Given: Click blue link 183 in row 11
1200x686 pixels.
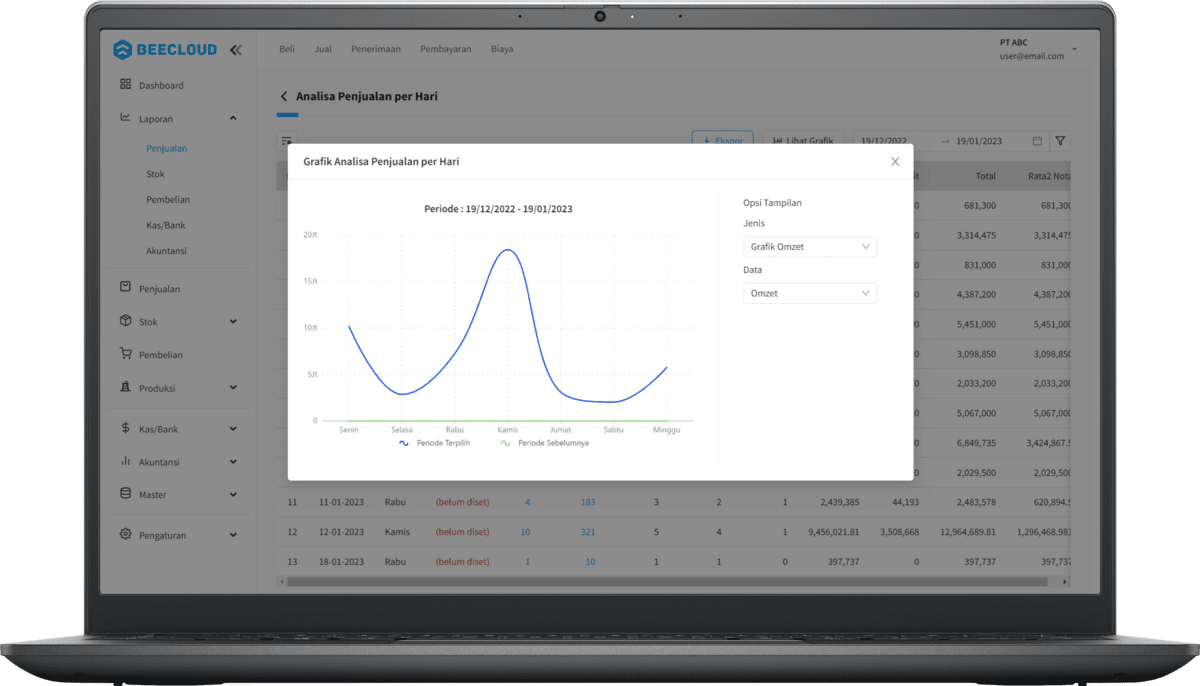Looking at the screenshot, I should click(x=588, y=502).
